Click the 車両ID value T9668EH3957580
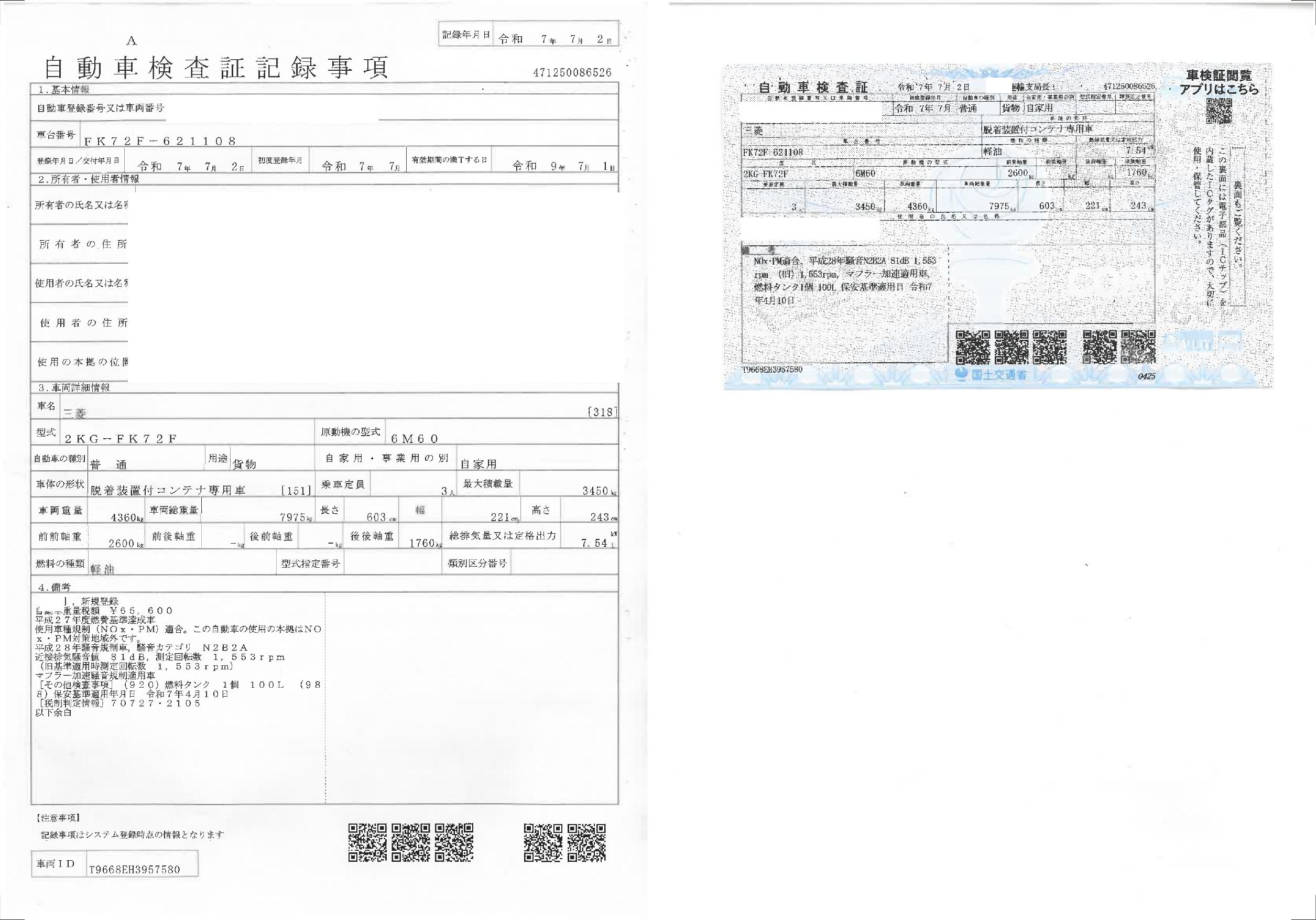 [135, 870]
